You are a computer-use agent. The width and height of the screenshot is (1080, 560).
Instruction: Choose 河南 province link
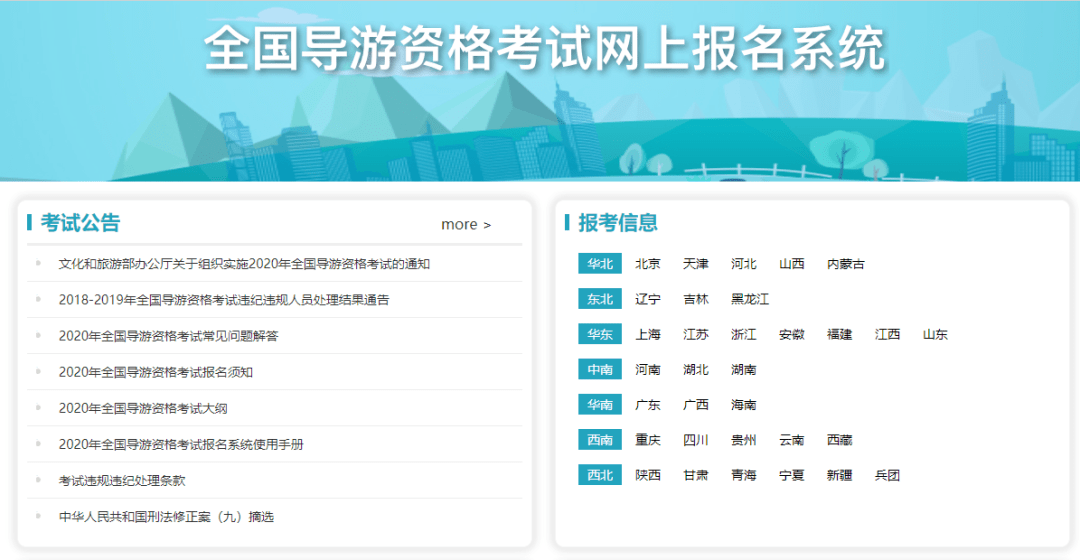coord(647,369)
